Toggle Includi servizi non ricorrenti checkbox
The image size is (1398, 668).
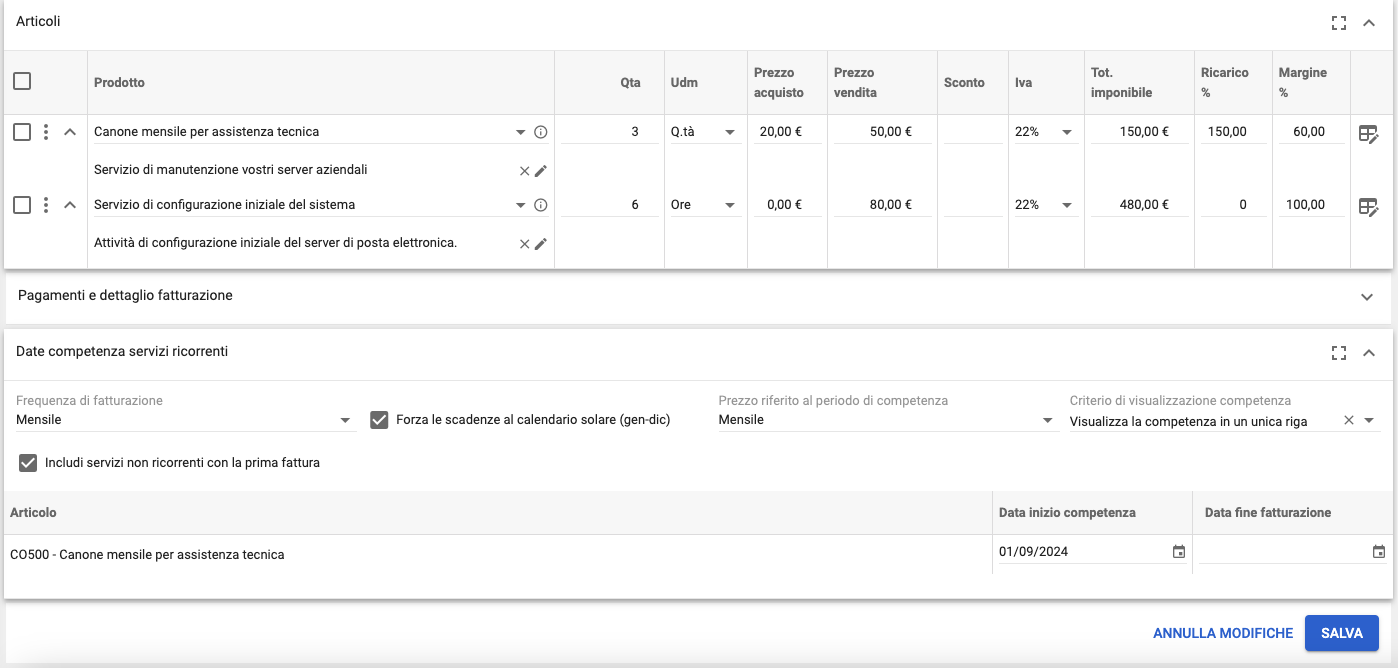[28, 463]
